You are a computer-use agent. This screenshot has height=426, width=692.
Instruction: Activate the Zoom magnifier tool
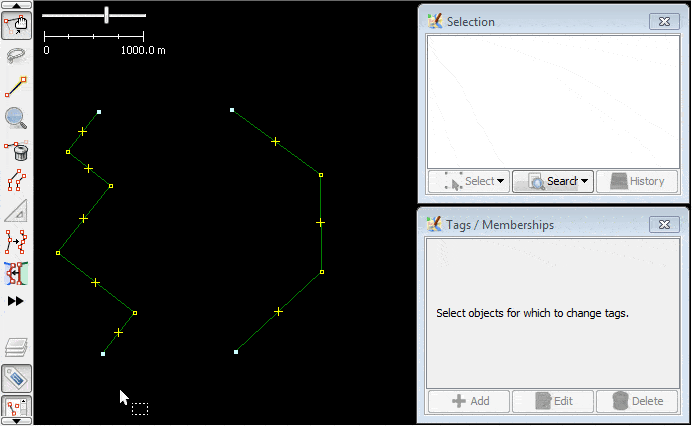point(16,118)
